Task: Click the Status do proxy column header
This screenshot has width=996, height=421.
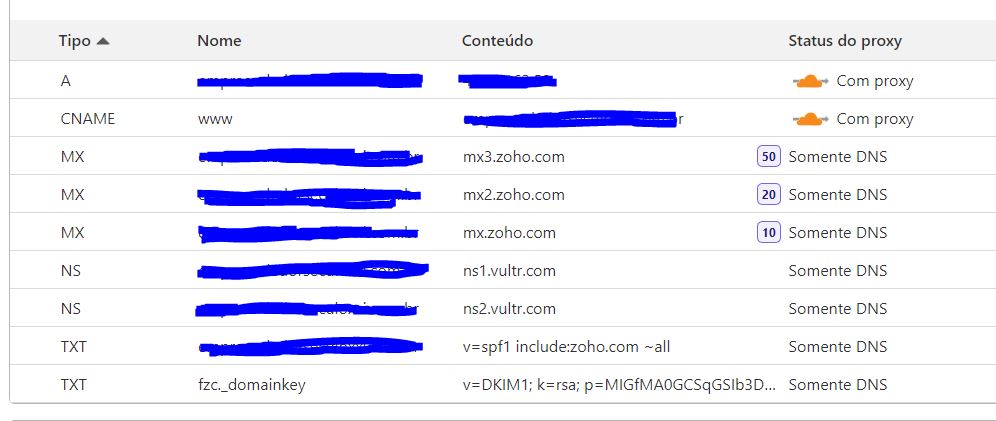Action: [845, 41]
